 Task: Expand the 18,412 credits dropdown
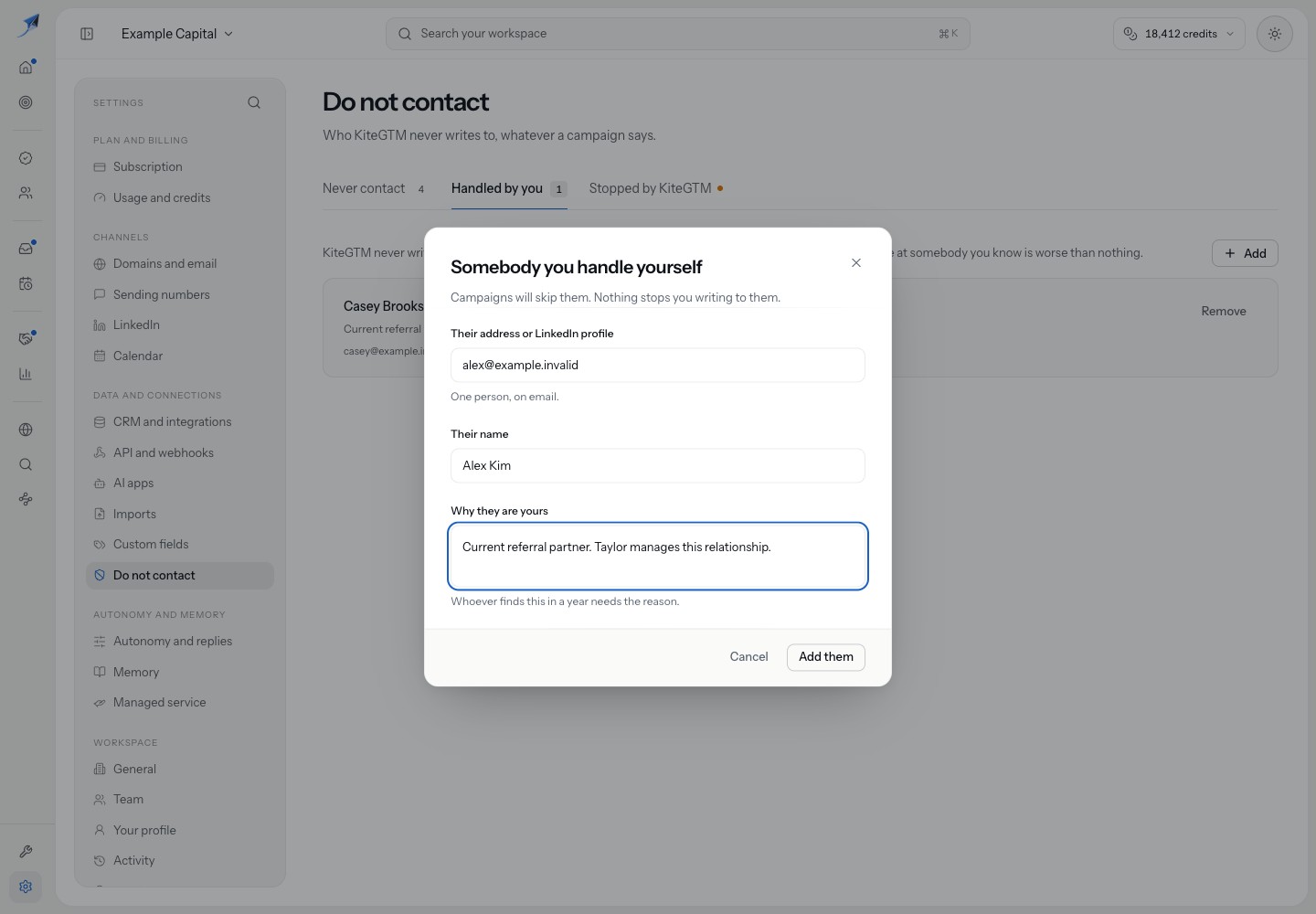[1179, 34]
